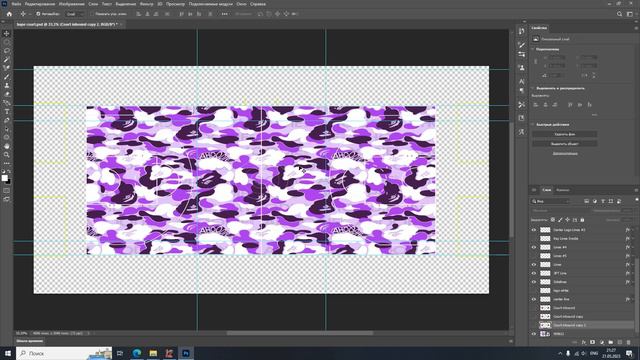This screenshot has width=640, height=360.
Task: Open the layer filter kind dropdown
Action: click(x=551, y=201)
